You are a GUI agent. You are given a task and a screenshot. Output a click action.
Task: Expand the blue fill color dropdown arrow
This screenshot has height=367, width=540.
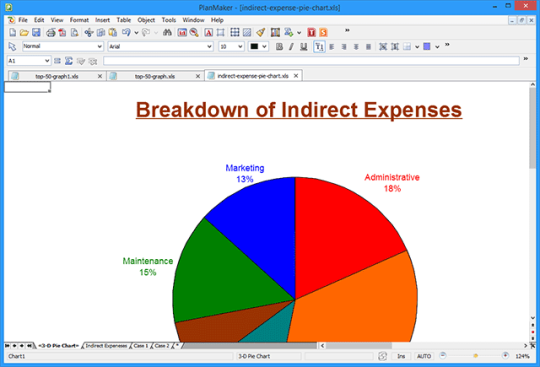point(437,46)
